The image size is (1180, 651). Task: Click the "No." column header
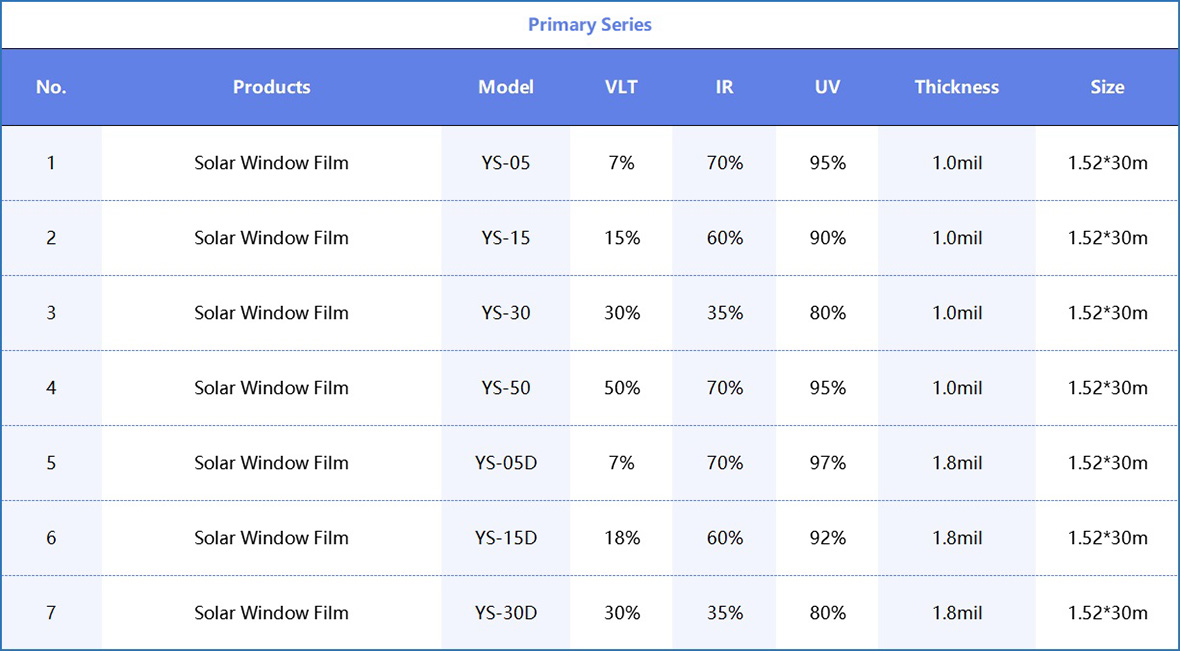[51, 87]
